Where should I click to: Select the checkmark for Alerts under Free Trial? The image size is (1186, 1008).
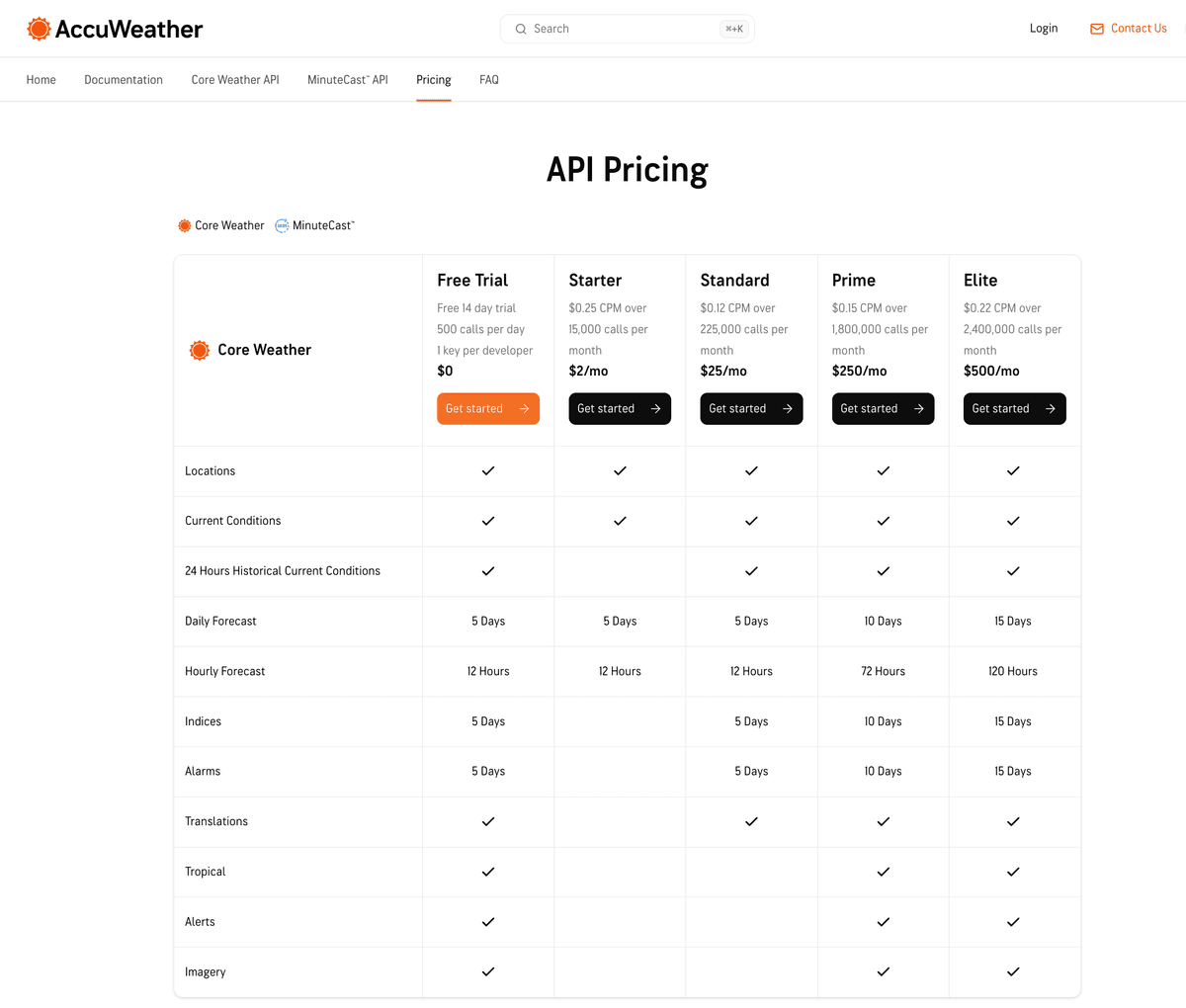(487, 921)
